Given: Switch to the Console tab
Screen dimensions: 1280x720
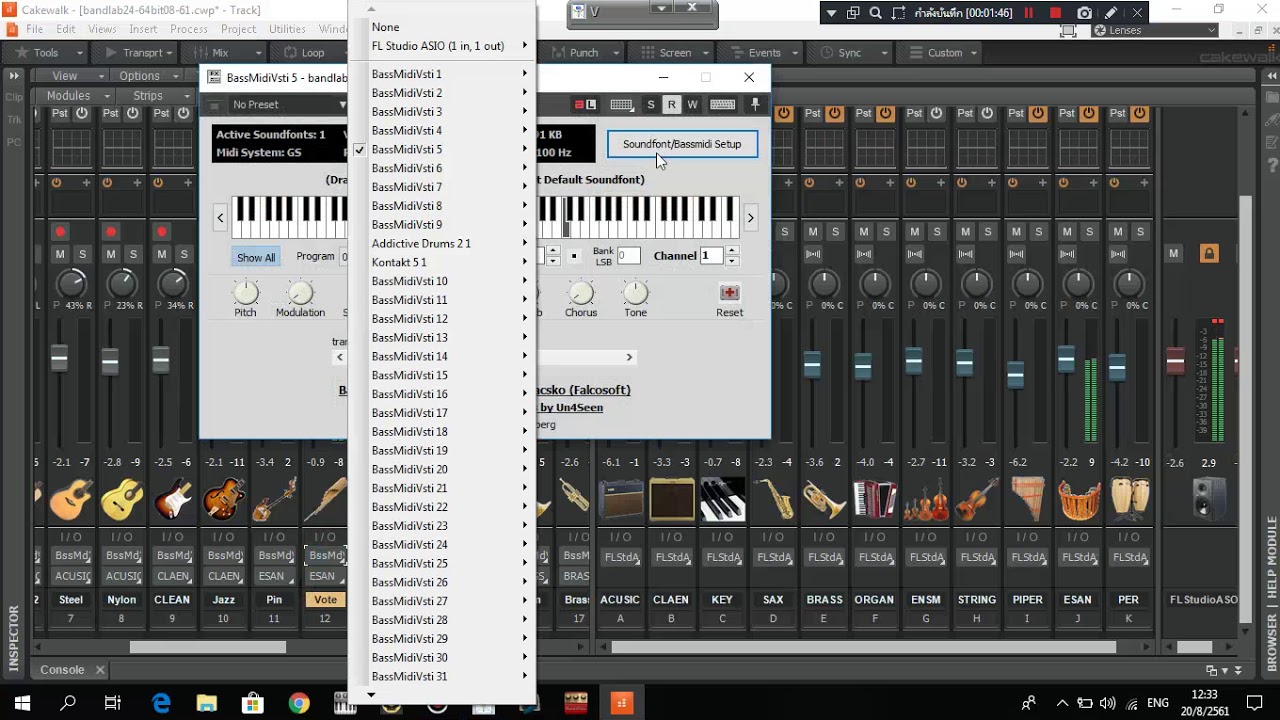Looking at the screenshot, I should pyautogui.click(x=62, y=670).
